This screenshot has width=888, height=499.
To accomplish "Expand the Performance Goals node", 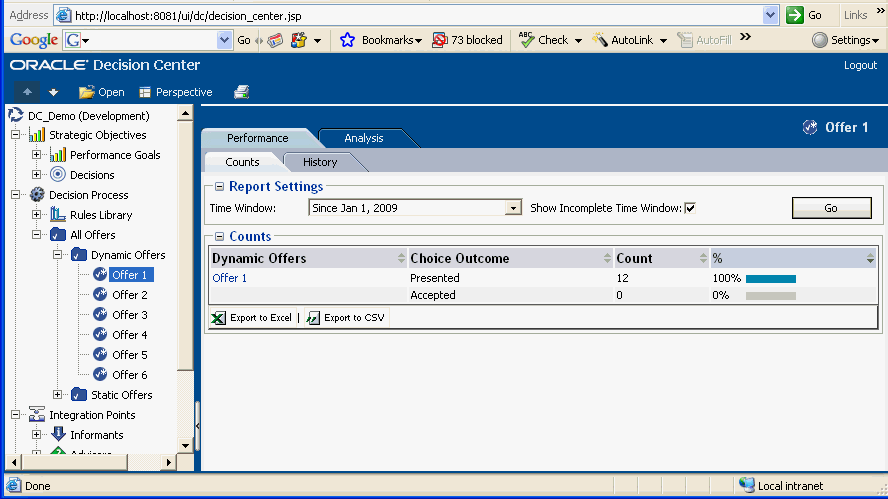I will [x=36, y=155].
